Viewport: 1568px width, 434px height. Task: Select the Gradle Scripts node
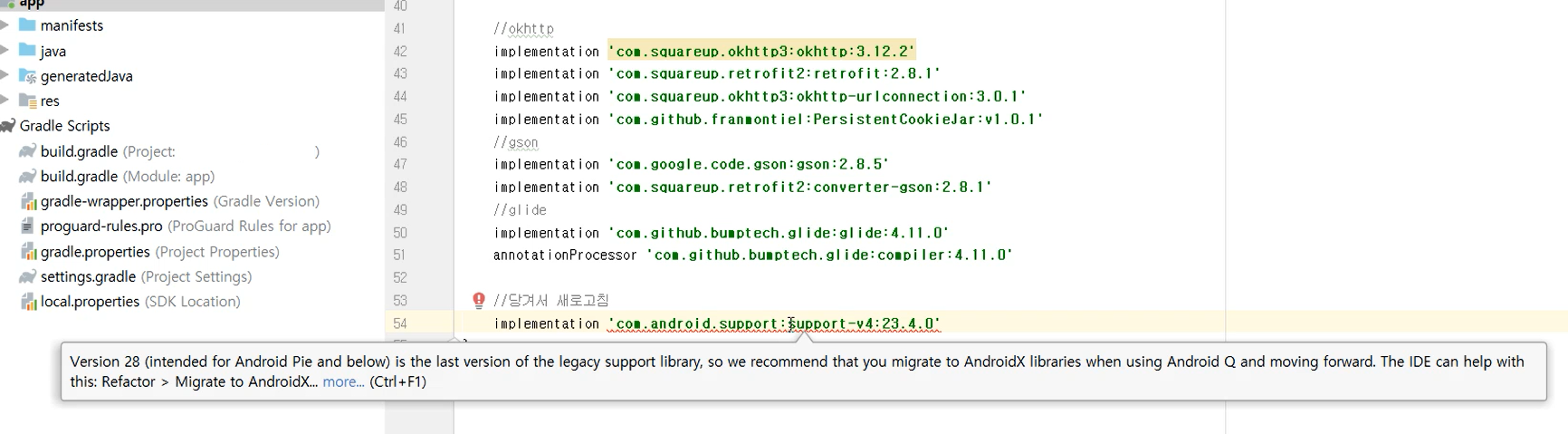click(64, 126)
